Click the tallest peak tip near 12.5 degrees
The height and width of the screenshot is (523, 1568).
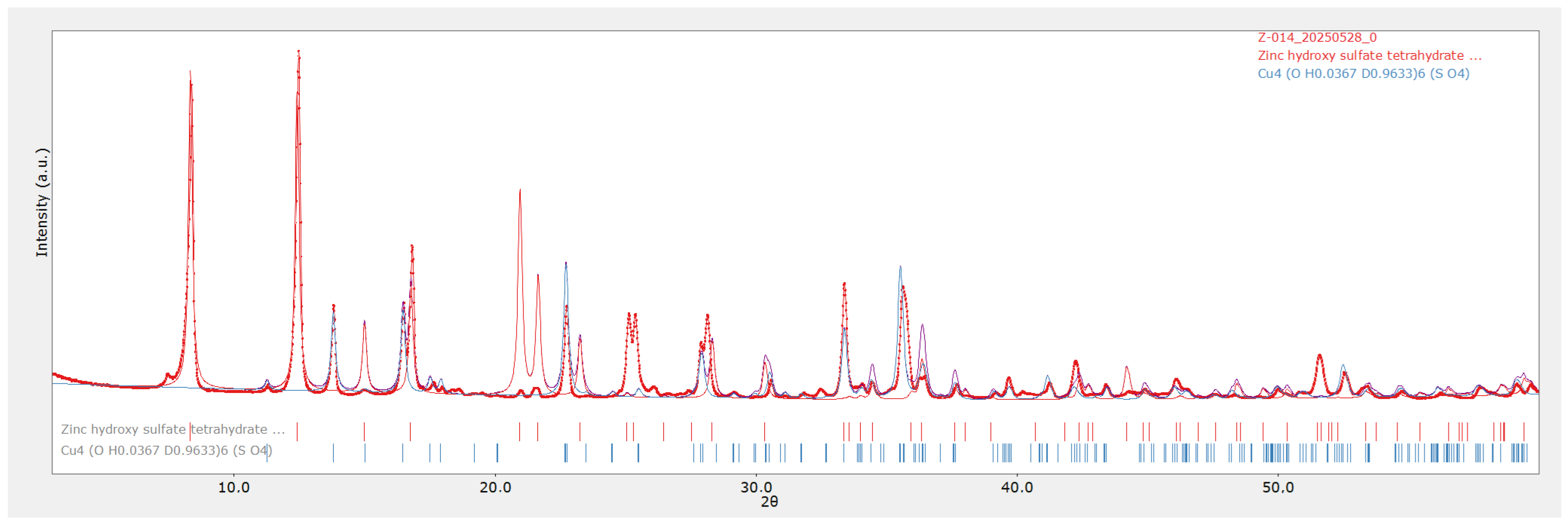coord(298,52)
